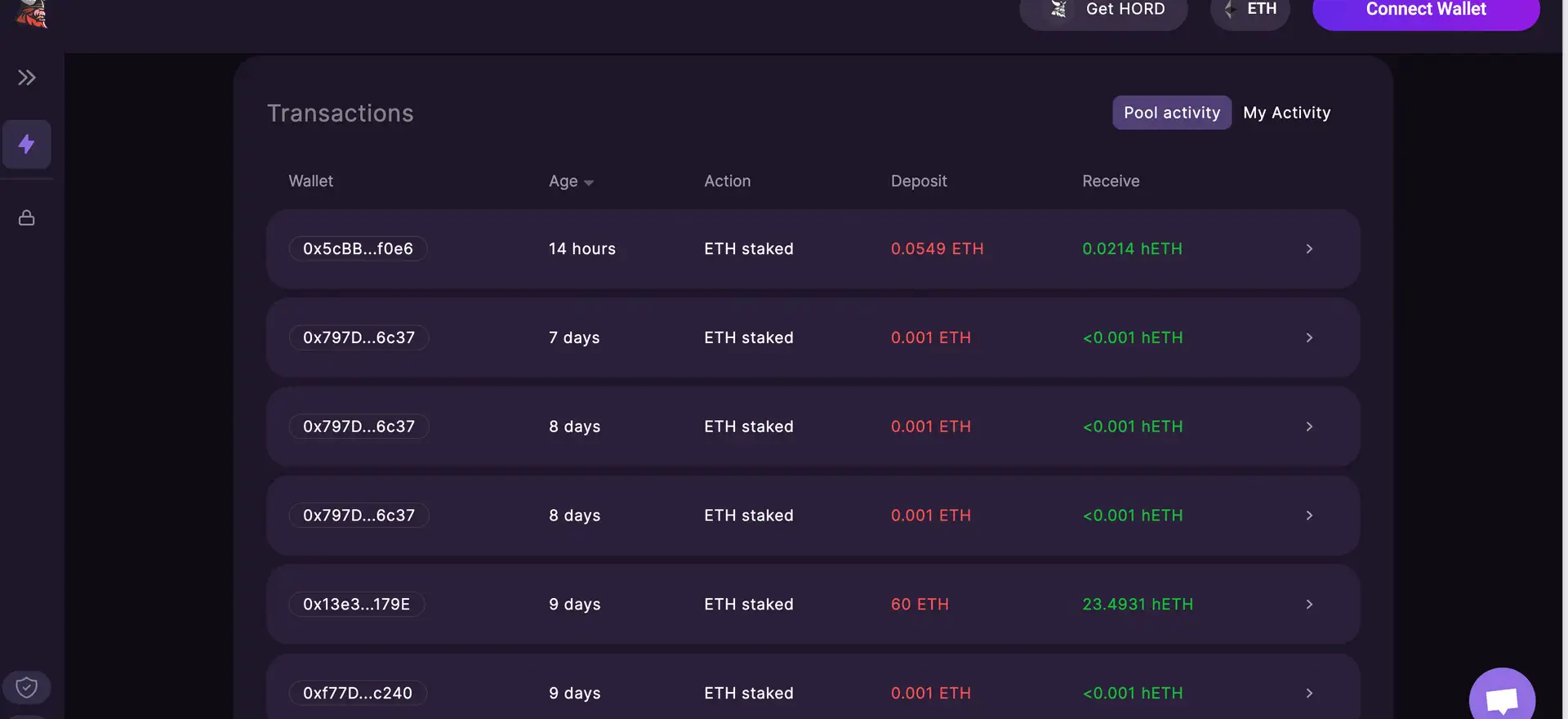Click the Hord logo in top-left corner

pos(33,13)
